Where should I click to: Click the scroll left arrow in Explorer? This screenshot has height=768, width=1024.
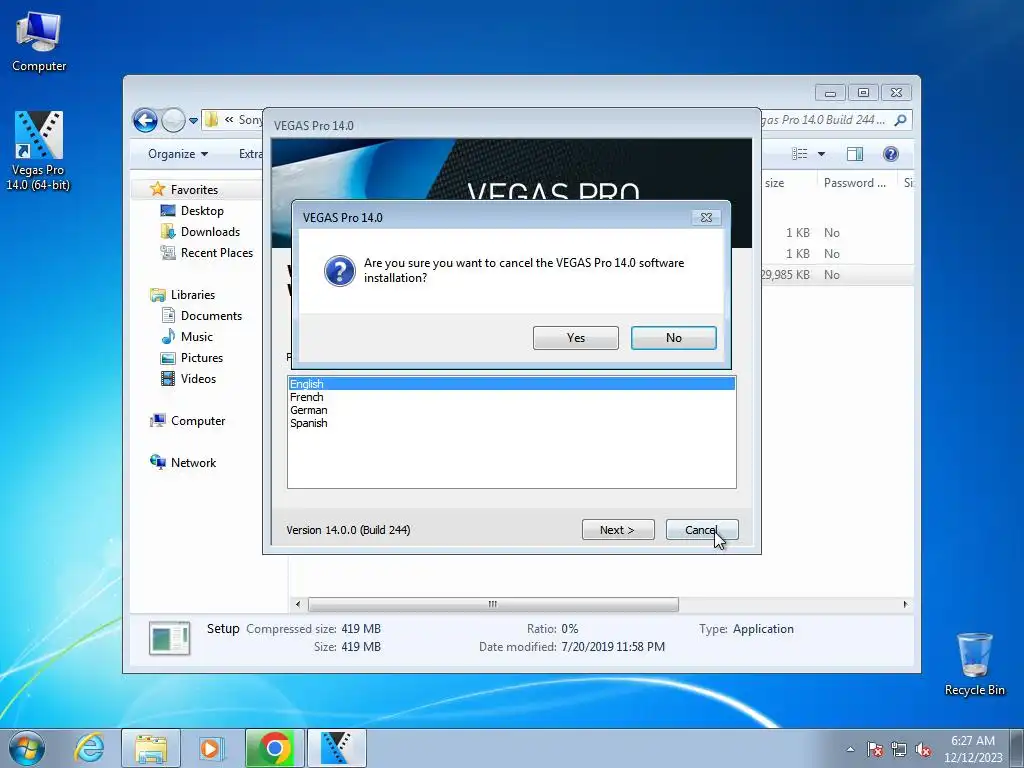(x=298, y=605)
